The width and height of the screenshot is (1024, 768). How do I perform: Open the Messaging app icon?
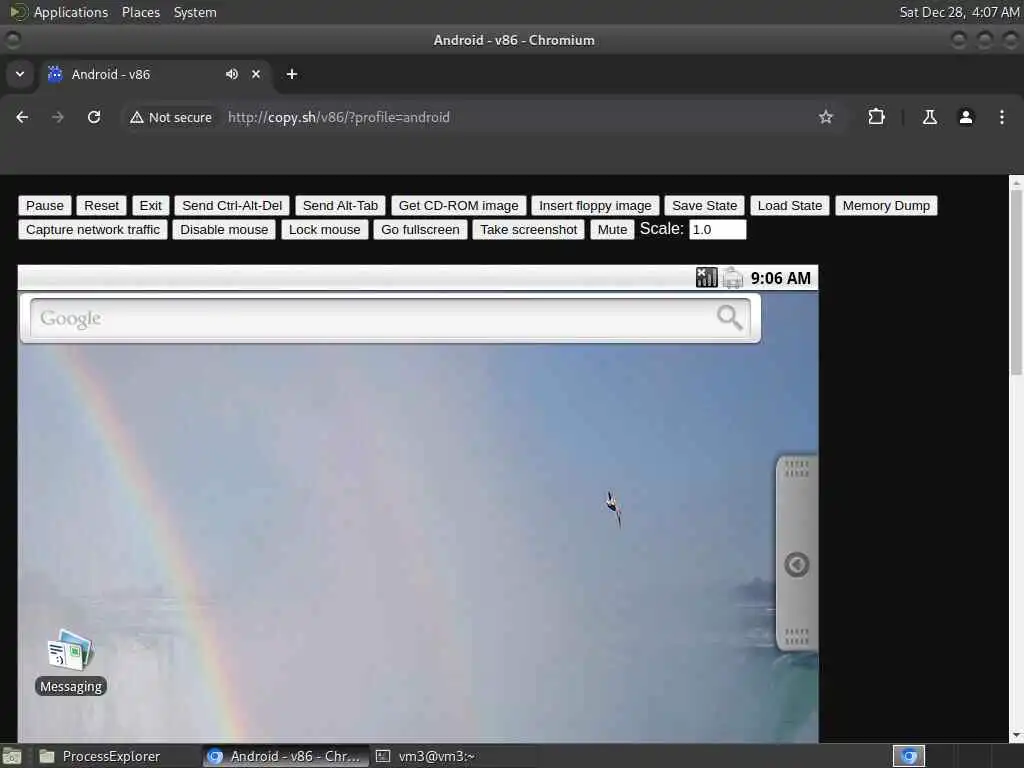pyautogui.click(x=71, y=661)
